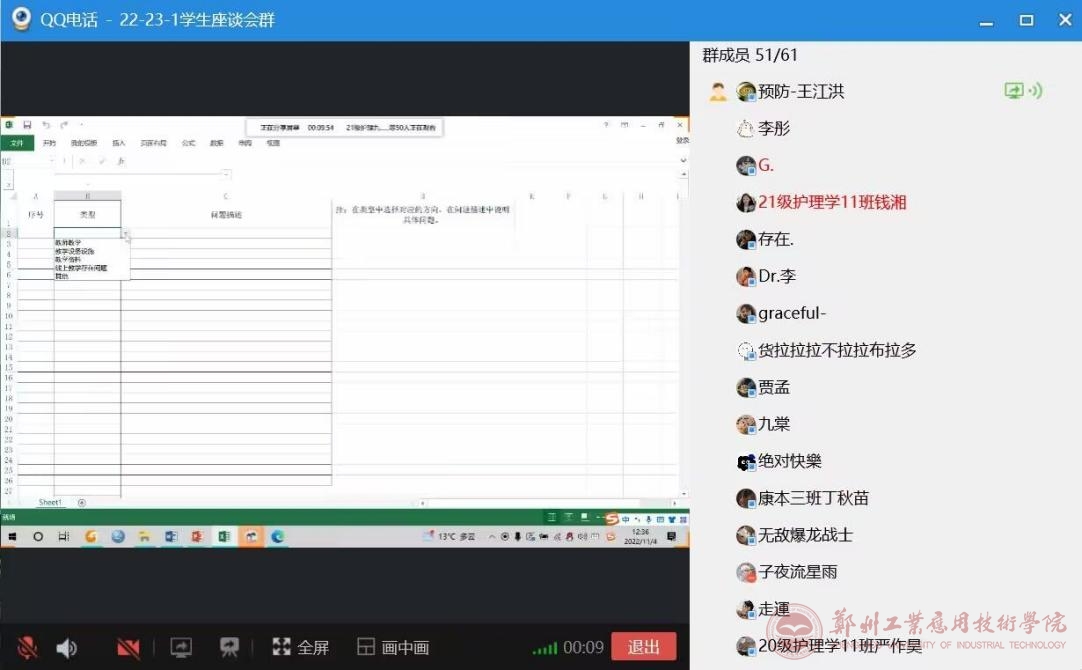The height and width of the screenshot is (670, 1082).
Task: Select member 21级护理学11班钱湘 in the list
Action: click(x=832, y=202)
